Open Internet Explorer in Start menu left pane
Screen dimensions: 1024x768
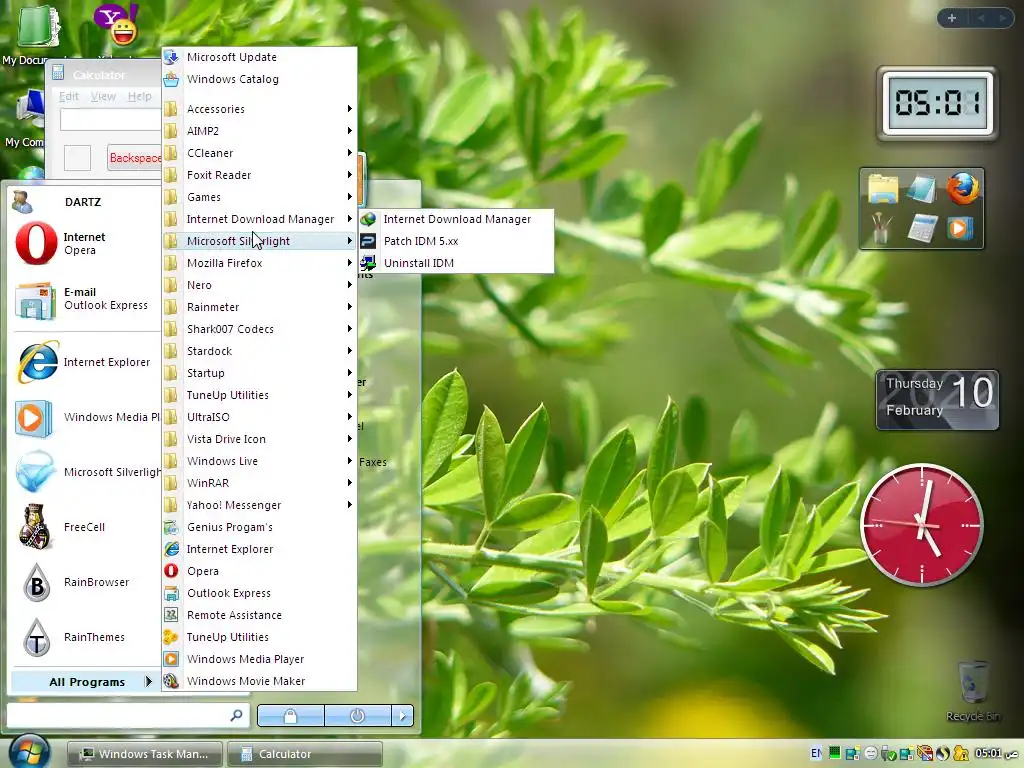(84, 362)
